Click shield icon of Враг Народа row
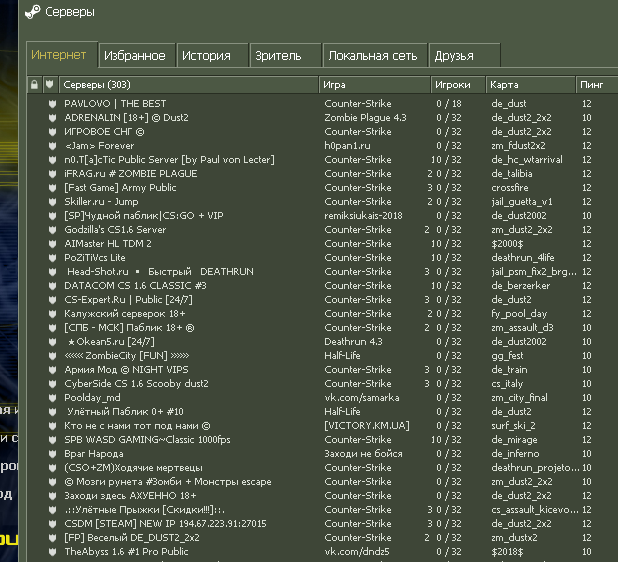The image size is (632, 570). click(52, 454)
